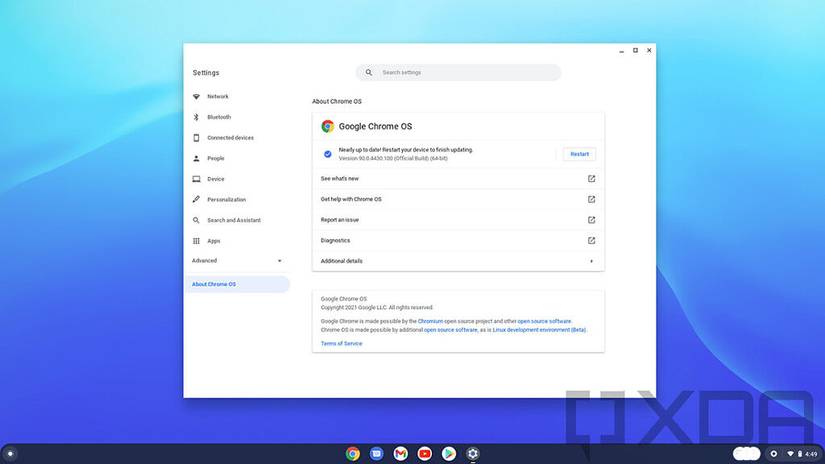This screenshot has height=464, width=825.
Task: Click the battery icon in system tray
Action: [800, 453]
